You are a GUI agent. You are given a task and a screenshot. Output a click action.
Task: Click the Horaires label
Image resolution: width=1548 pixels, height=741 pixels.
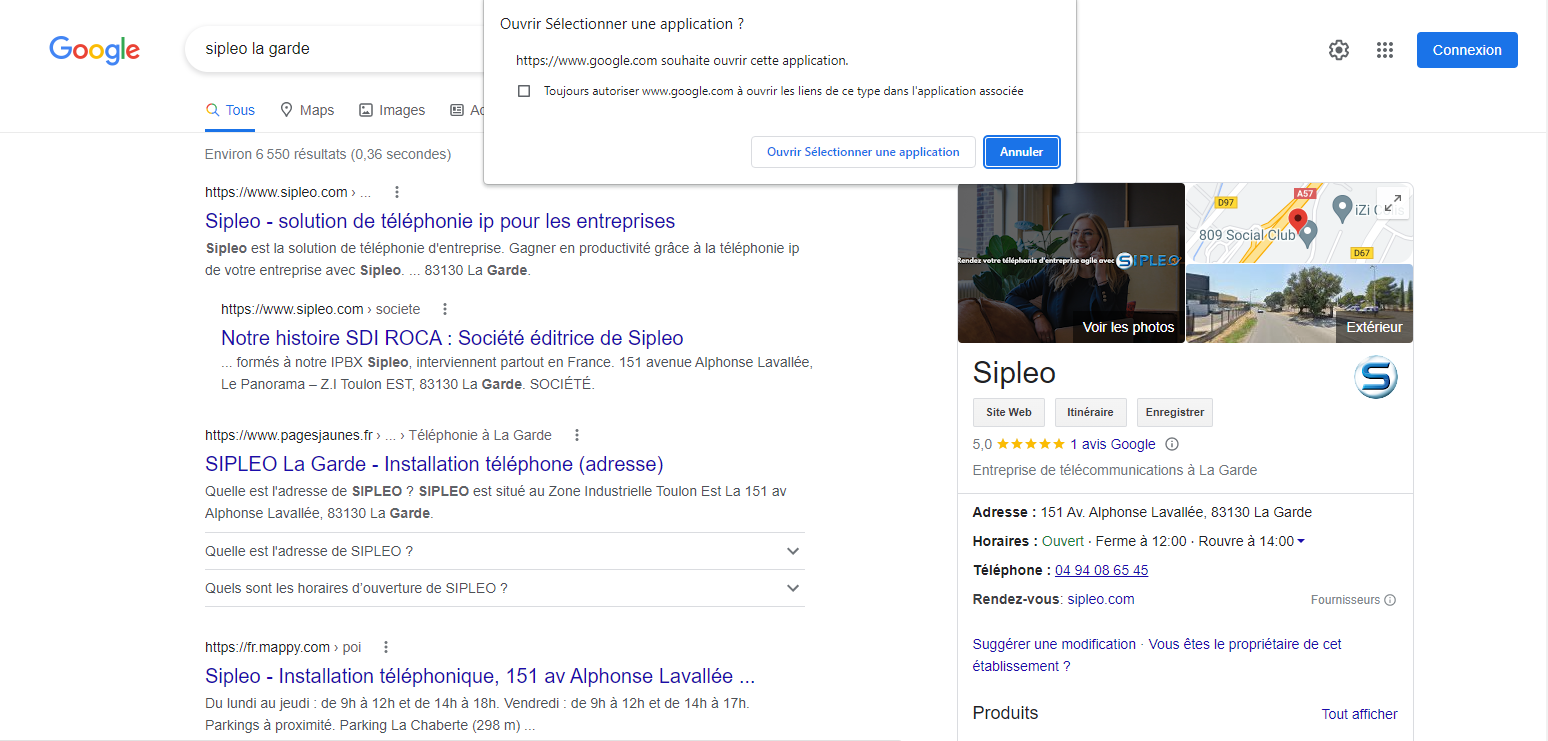(1005, 541)
